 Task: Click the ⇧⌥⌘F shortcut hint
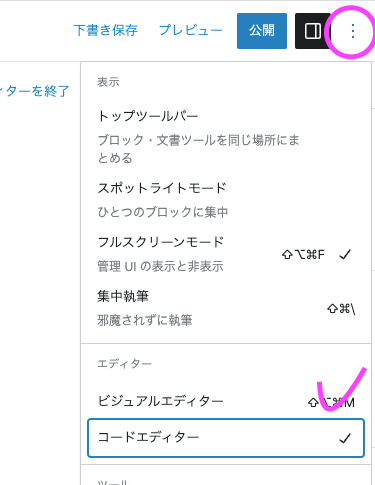[x=303, y=255]
